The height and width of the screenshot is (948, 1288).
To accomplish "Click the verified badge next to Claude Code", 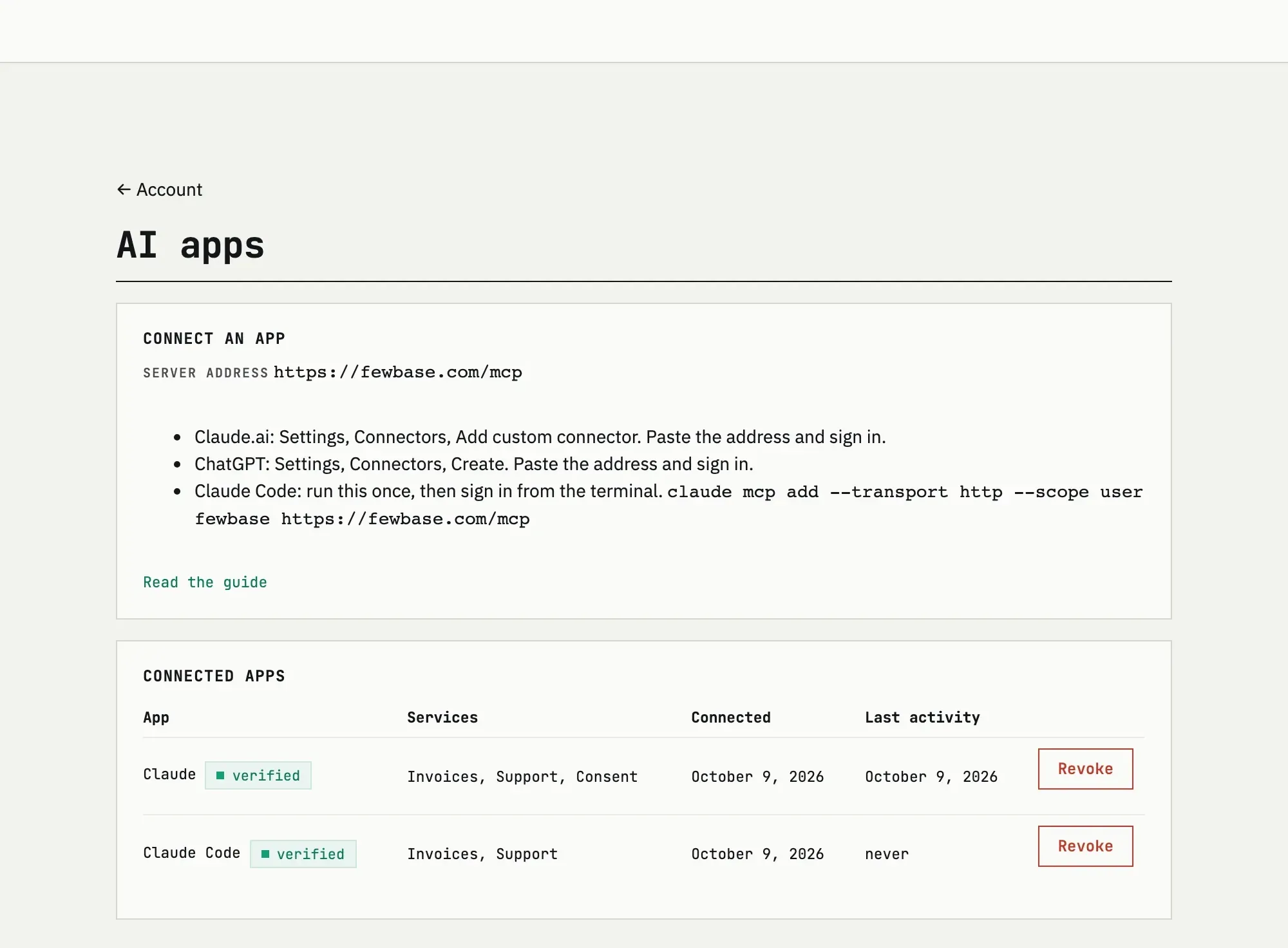I will pos(303,854).
